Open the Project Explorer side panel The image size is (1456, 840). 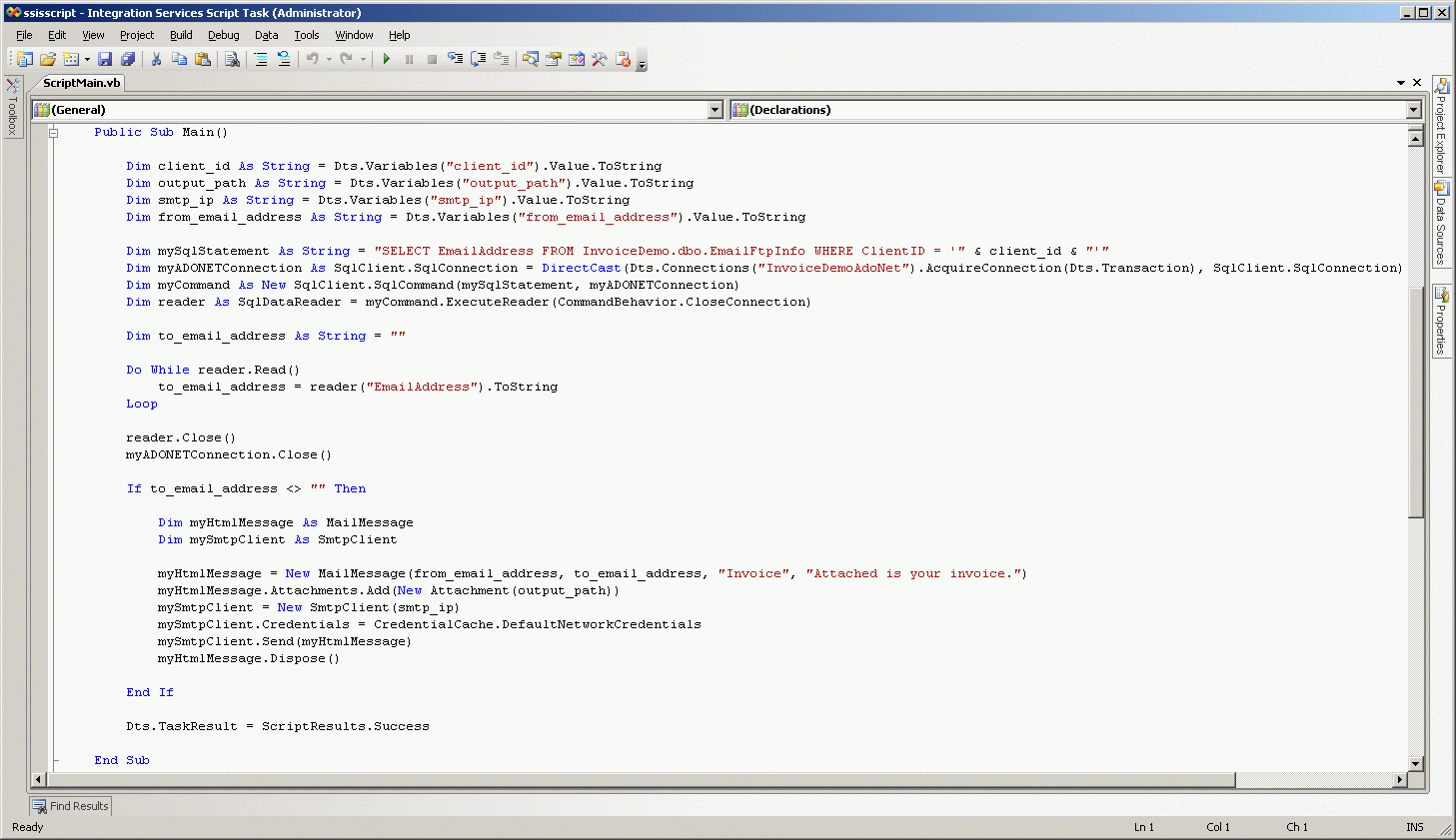pyautogui.click(x=1441, y=127)
